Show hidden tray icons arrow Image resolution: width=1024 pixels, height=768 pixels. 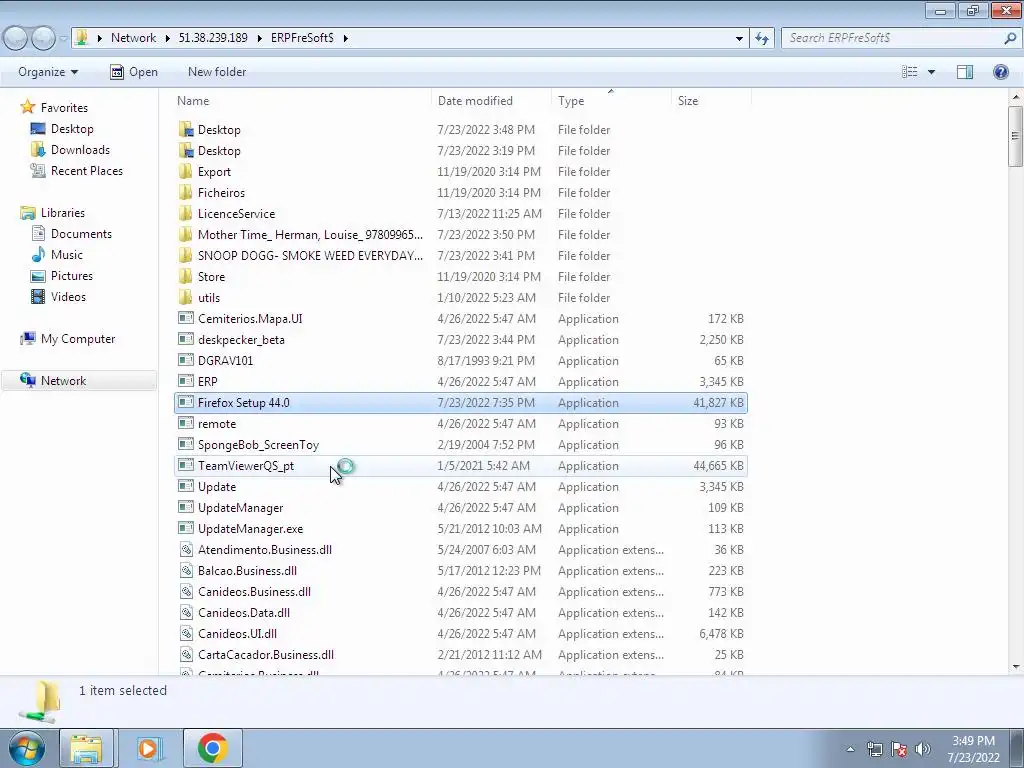(850, 749)
